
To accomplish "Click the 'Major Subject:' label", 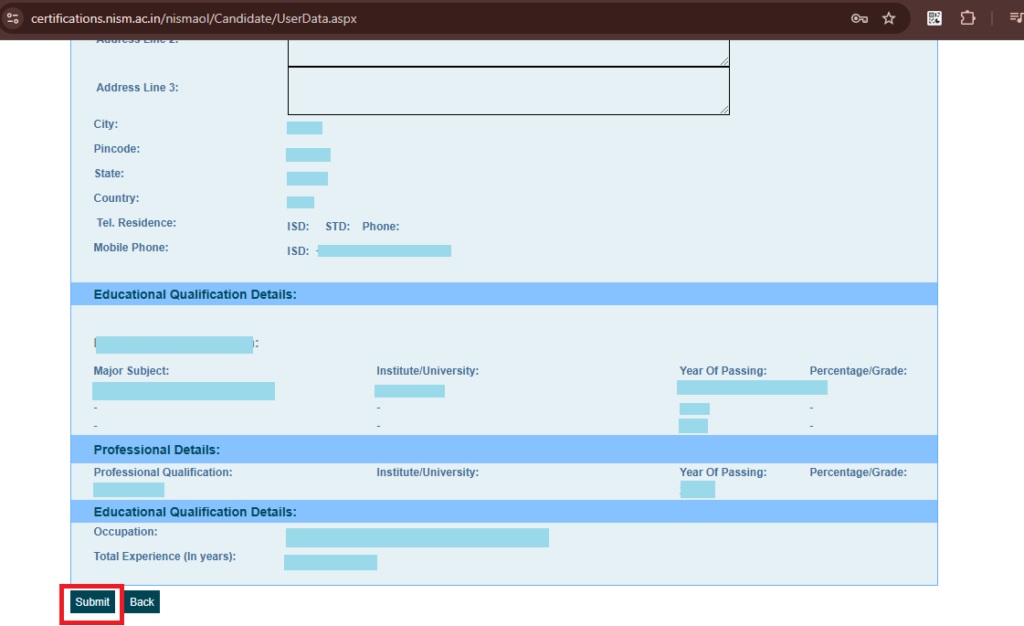I will pos(131,371).
